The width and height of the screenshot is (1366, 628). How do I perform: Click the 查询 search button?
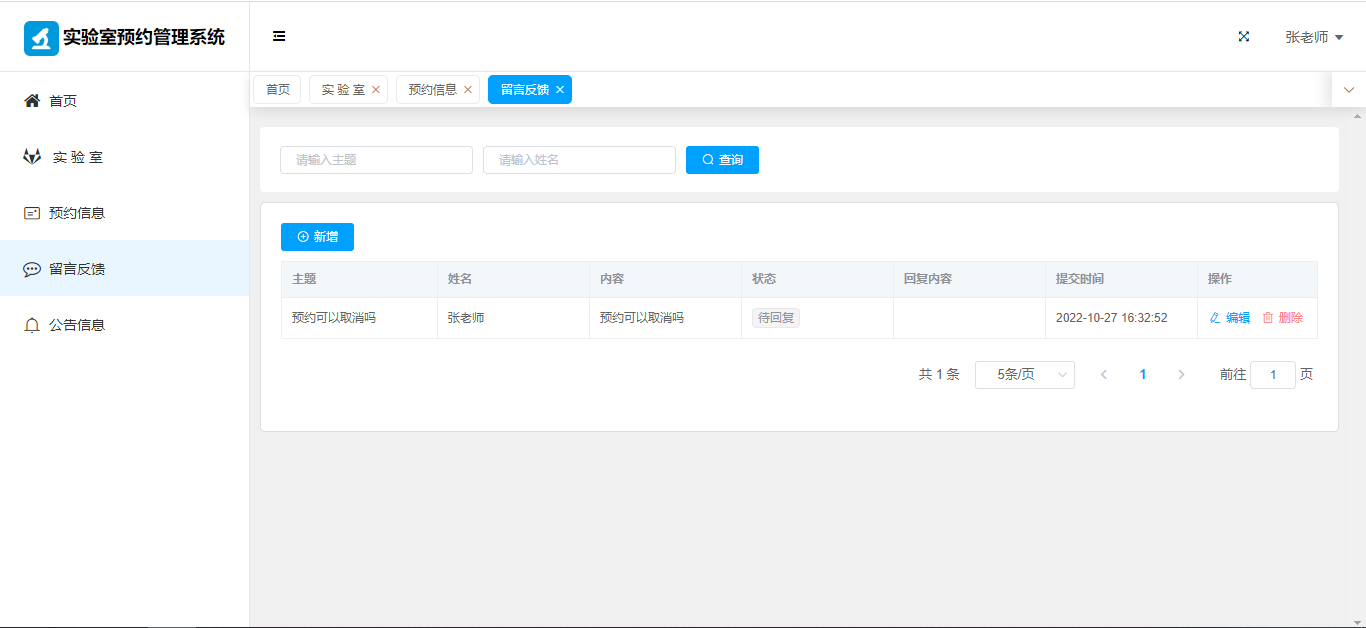point(722,160)
